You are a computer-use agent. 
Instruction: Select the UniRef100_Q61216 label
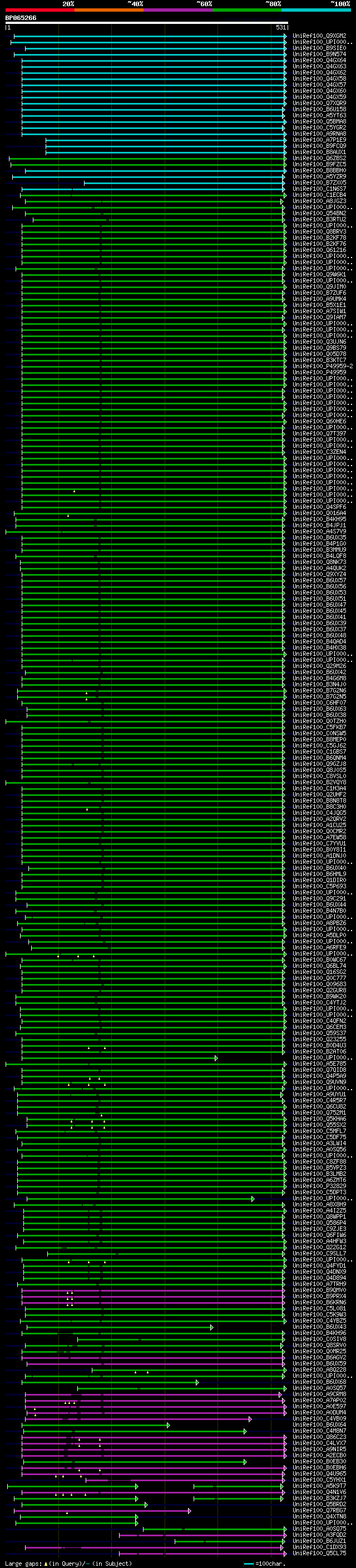319,250
